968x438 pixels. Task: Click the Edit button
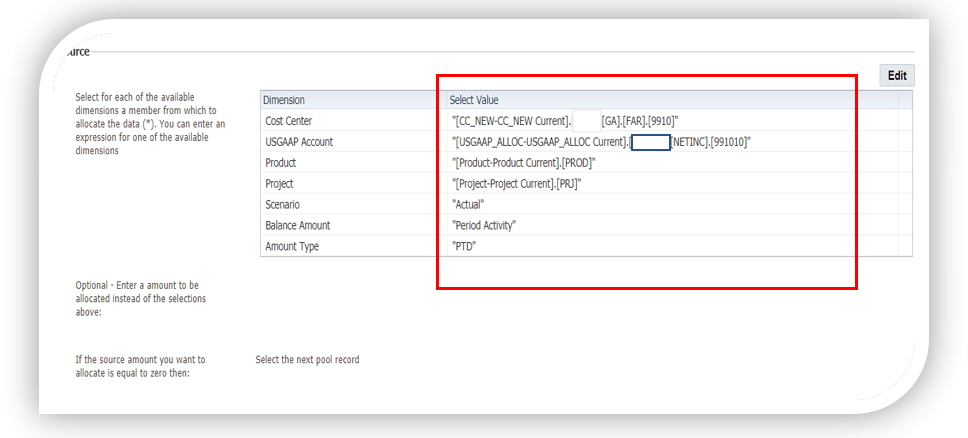coord(897,76)
